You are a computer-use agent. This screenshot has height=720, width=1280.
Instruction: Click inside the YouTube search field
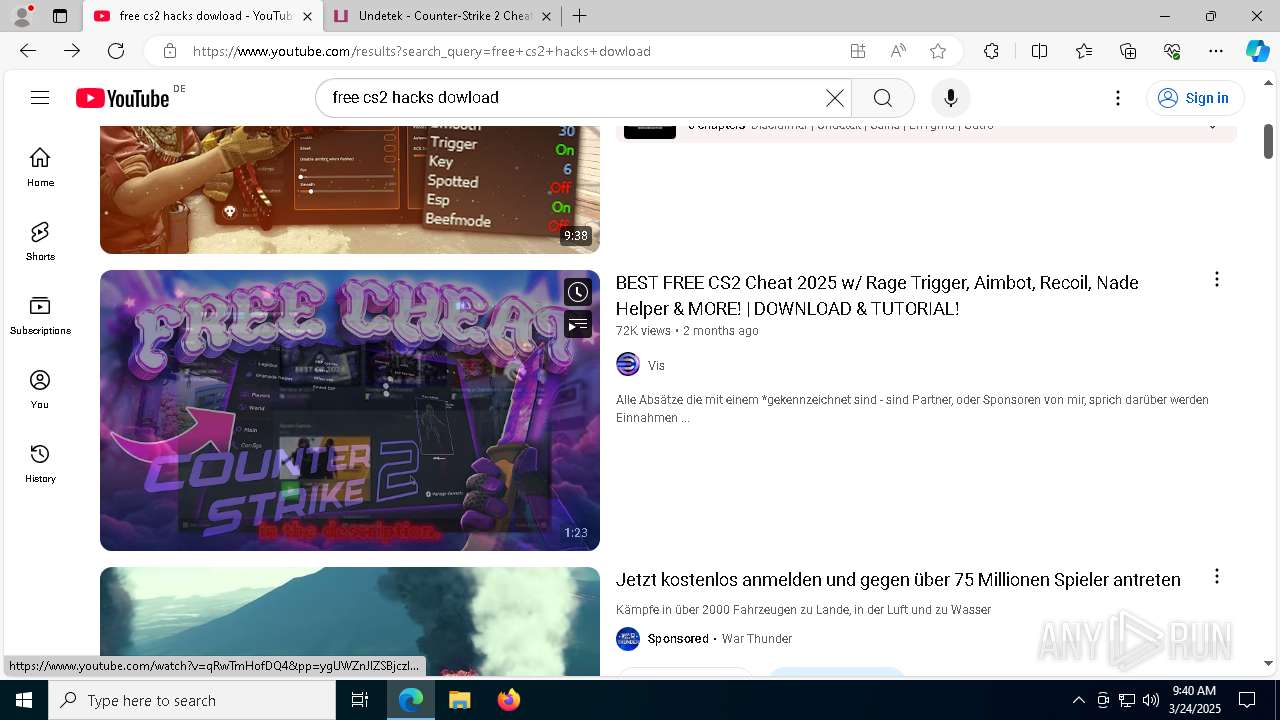click(575, 97)
